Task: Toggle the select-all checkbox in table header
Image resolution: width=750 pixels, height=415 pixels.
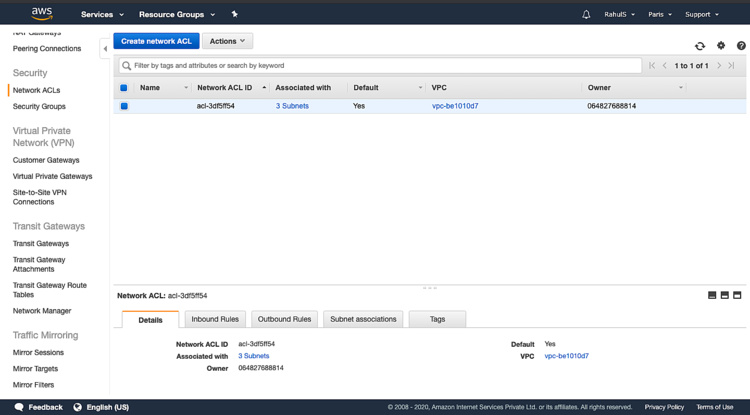Action: [124, 88]
